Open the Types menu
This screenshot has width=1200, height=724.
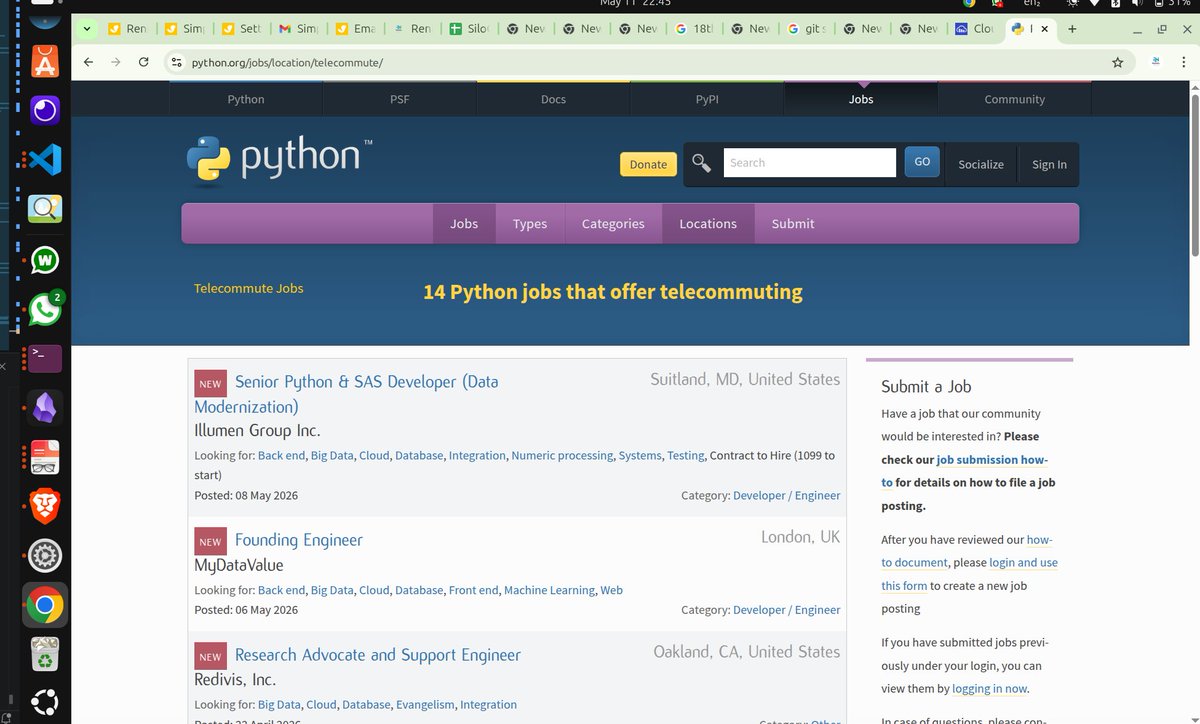pos(530,224)
